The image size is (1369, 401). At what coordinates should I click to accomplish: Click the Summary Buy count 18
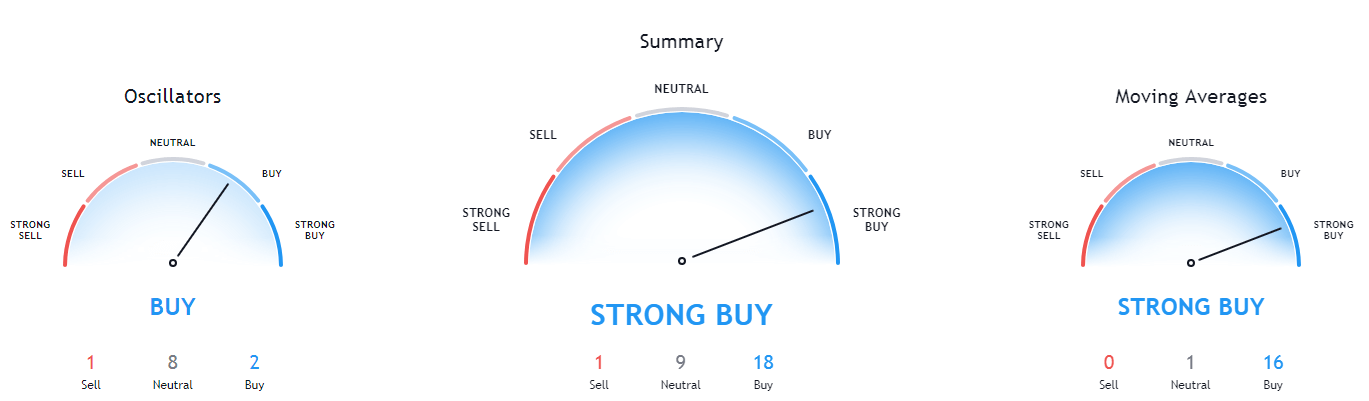pos(764,363)
